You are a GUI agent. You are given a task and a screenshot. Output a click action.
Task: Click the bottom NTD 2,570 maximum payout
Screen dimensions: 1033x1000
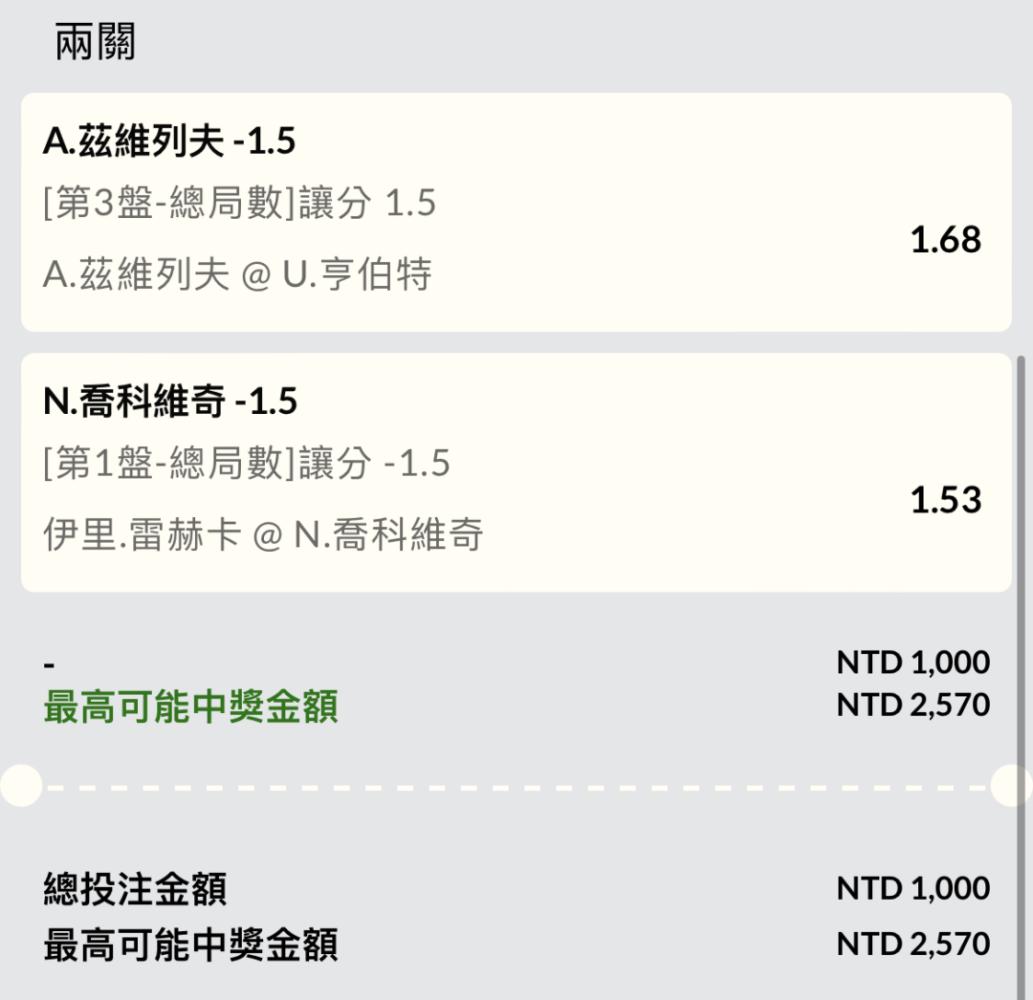point(913,944)
